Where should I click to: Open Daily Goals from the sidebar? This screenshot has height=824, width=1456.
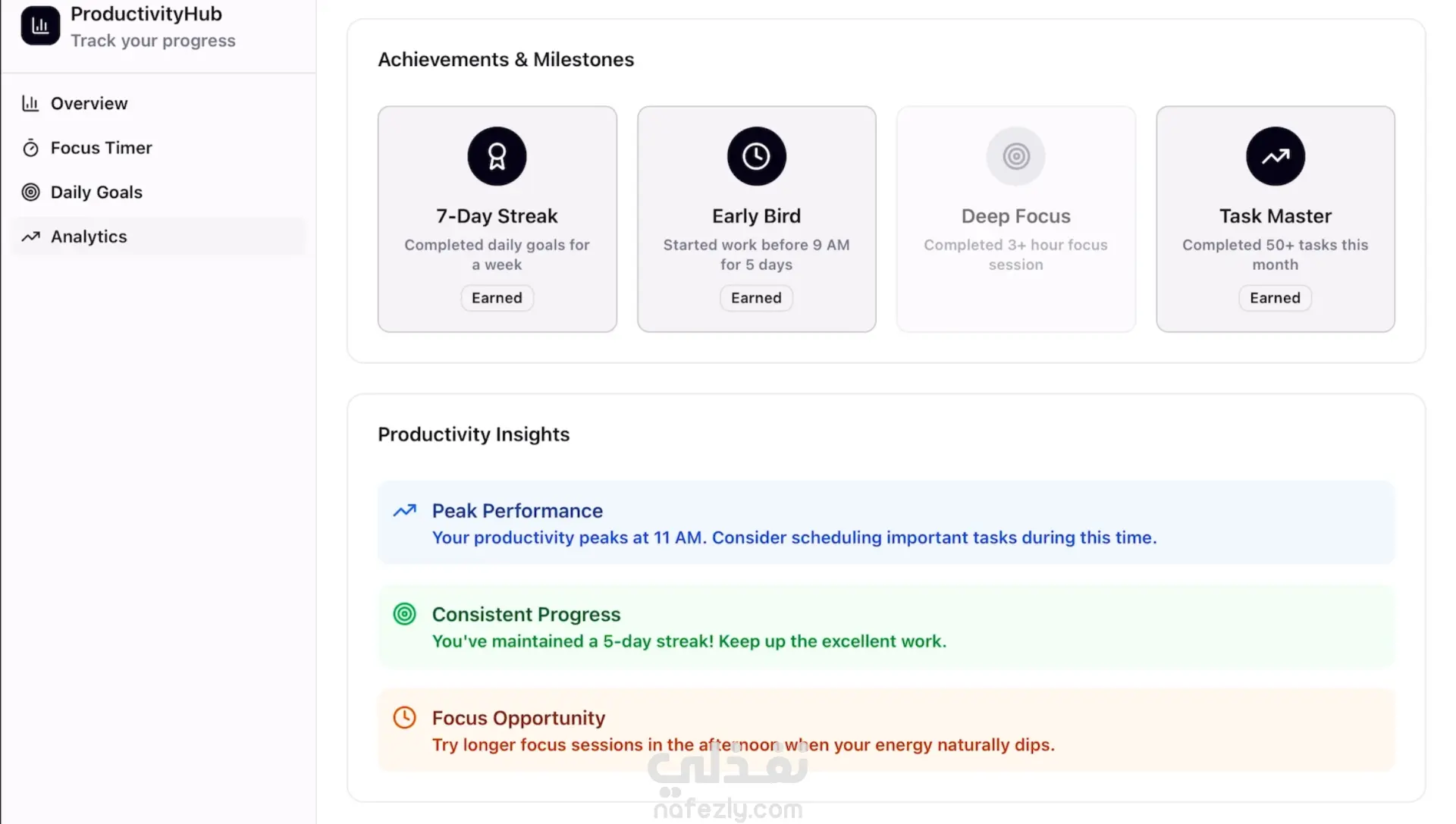click(x=96, y=193)
